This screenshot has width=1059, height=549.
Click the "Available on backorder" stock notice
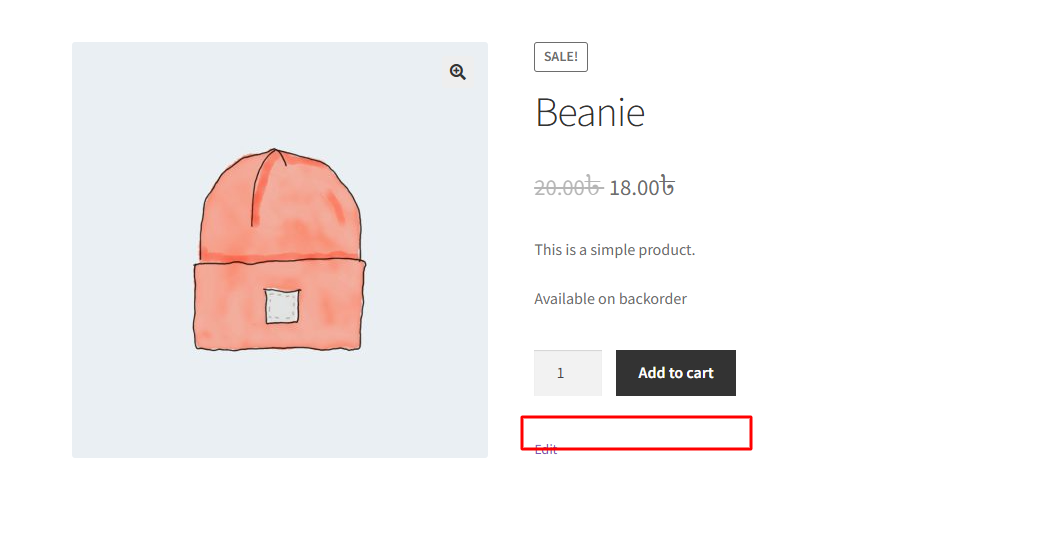(610, 299)
